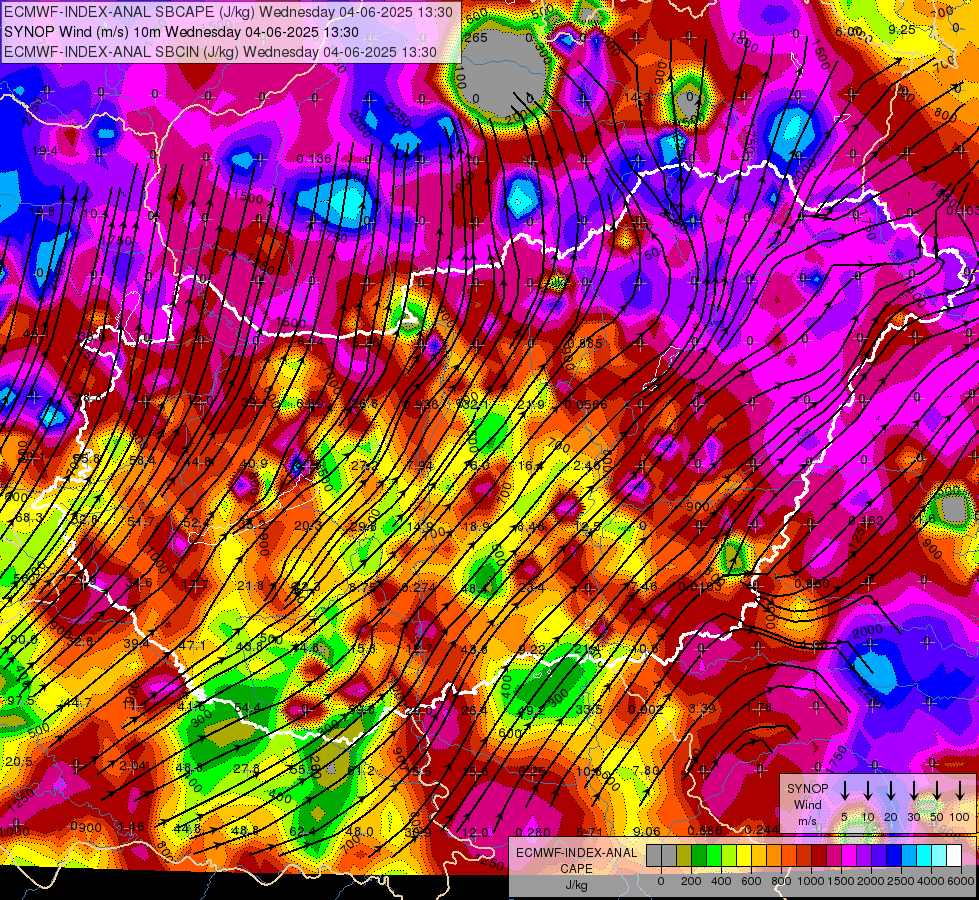The image size is (979, 900).
Task: Click the map value '56.4'
Action: click(x=142, y=461)
